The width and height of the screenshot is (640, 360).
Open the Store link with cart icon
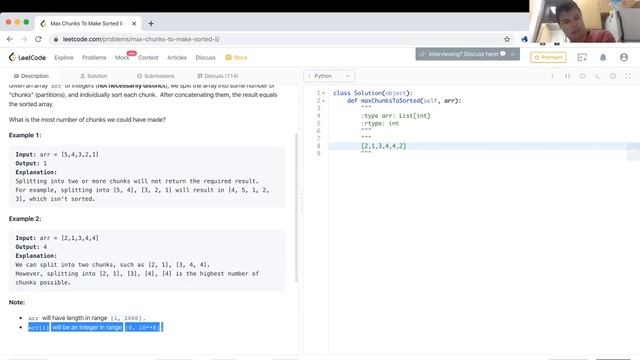[x=236, y=58]
